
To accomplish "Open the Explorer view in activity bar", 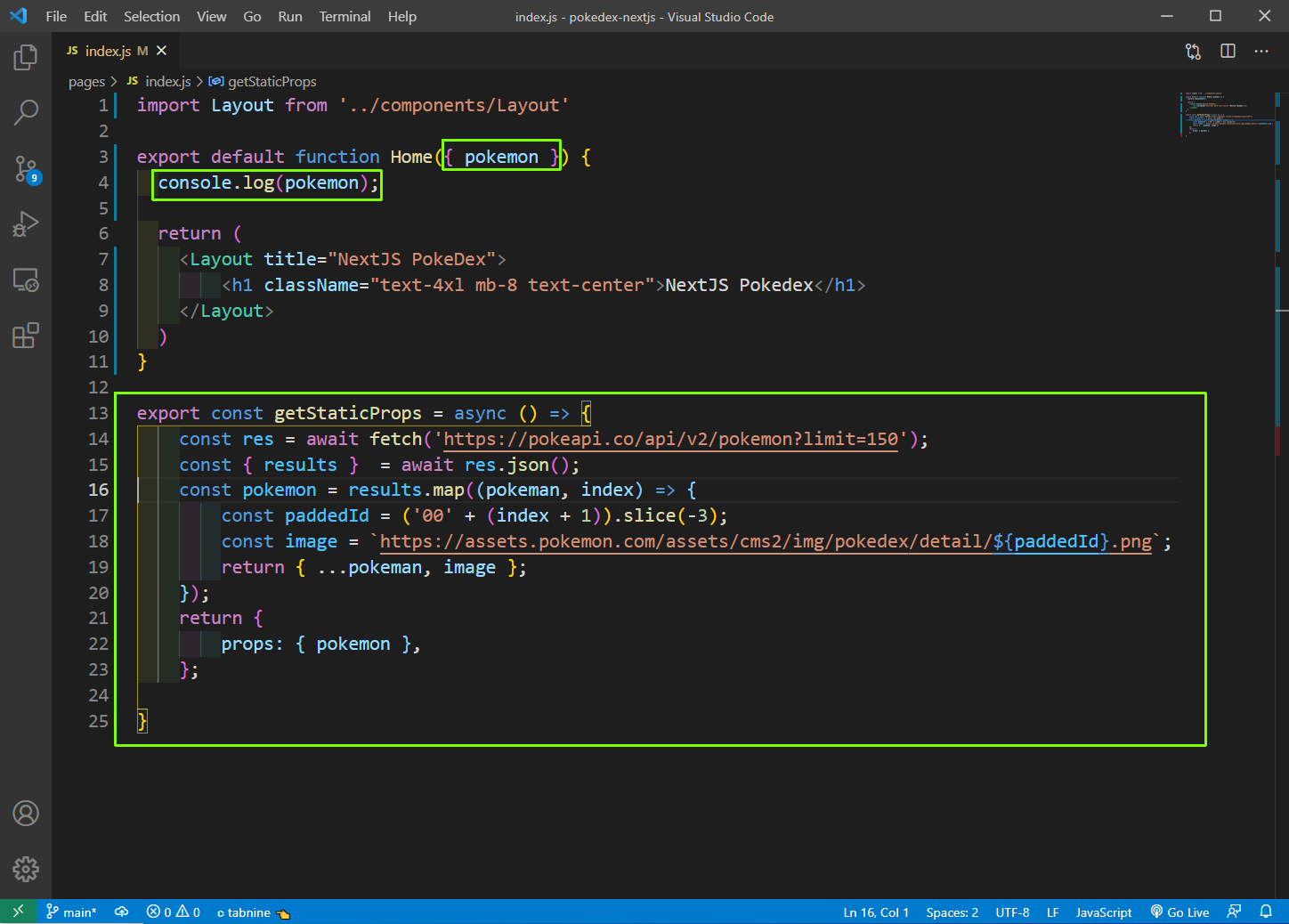I will point(26,58).
